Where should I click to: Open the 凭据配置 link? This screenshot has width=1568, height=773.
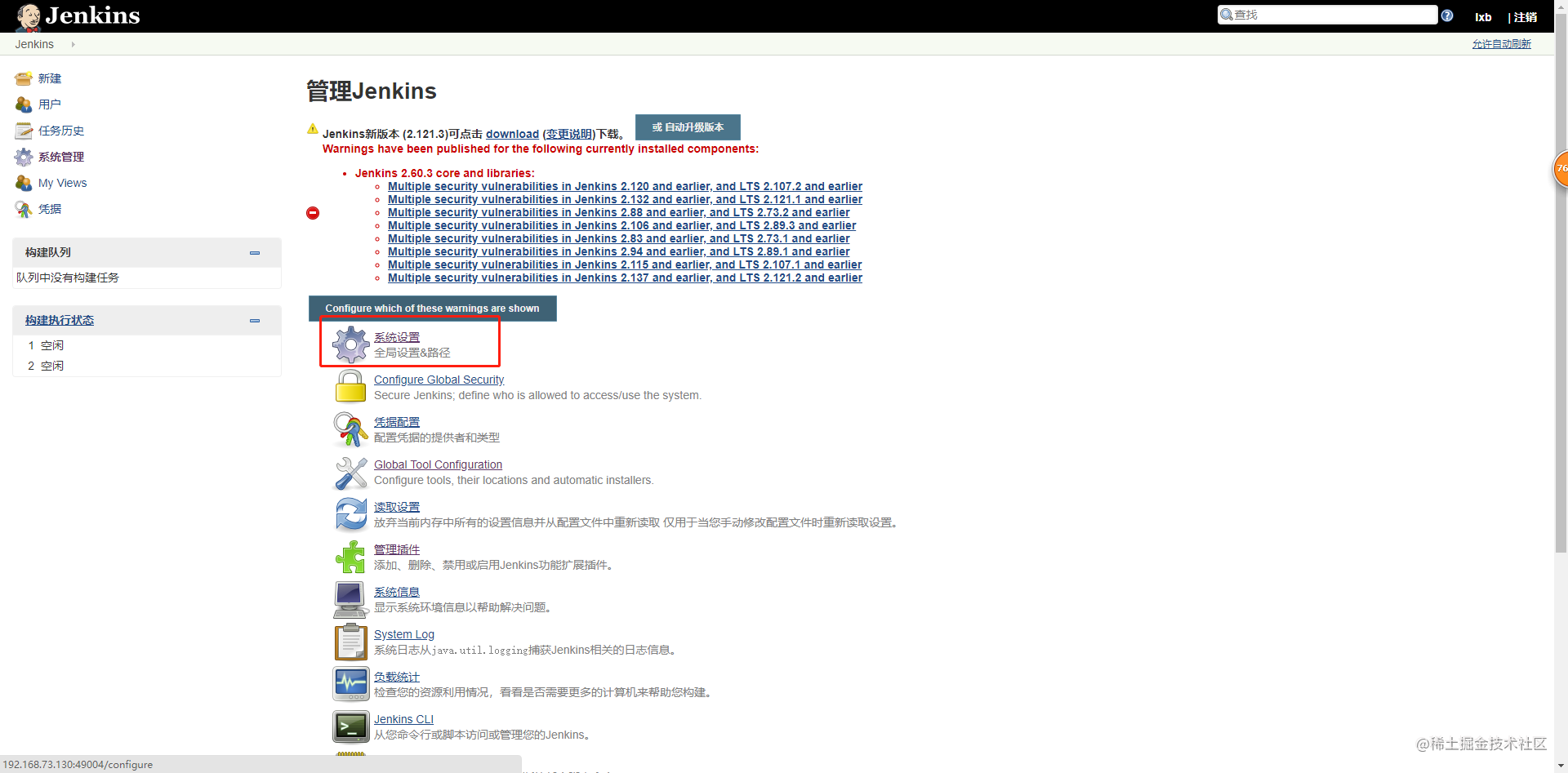point(397,422)
